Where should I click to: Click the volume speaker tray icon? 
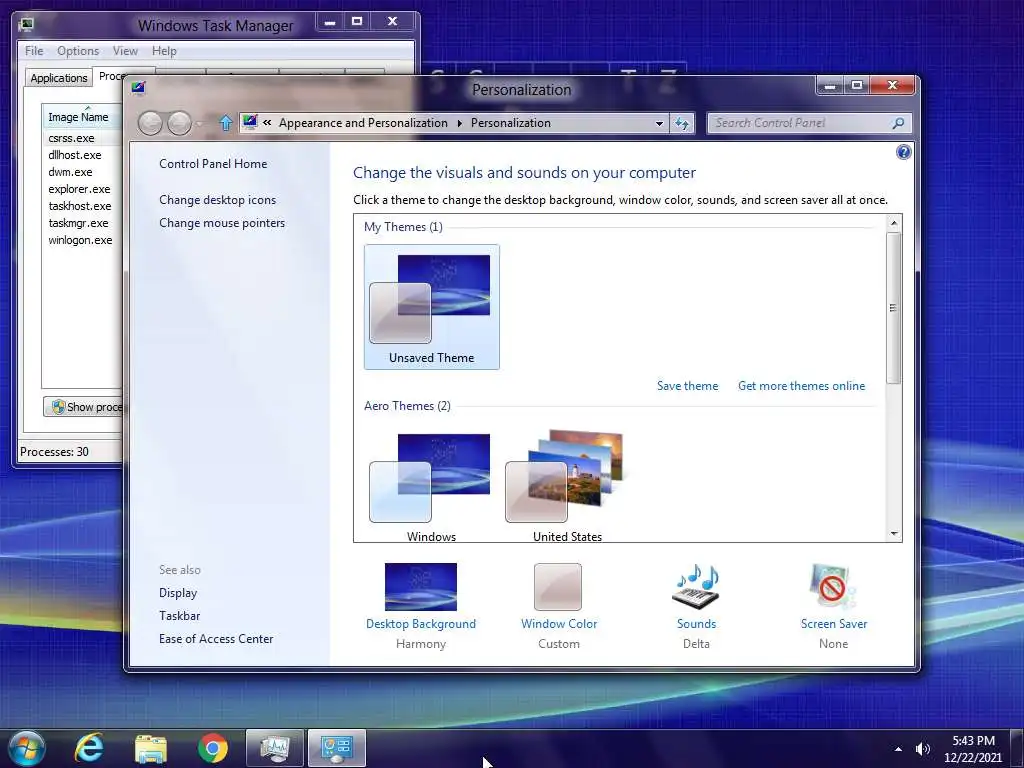(x=922, y=749)
